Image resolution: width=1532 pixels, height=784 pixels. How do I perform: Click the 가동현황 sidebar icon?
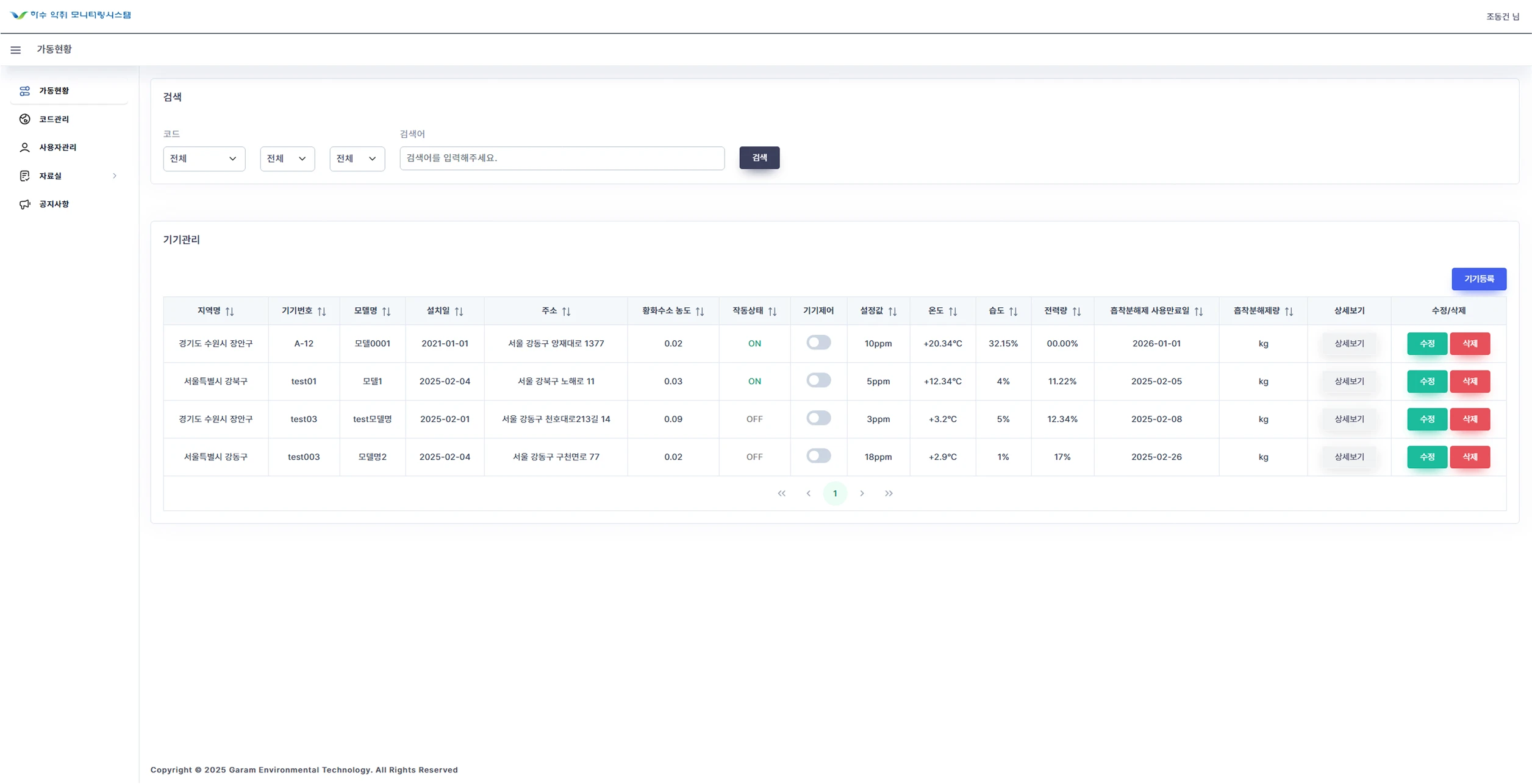point(24,91)
